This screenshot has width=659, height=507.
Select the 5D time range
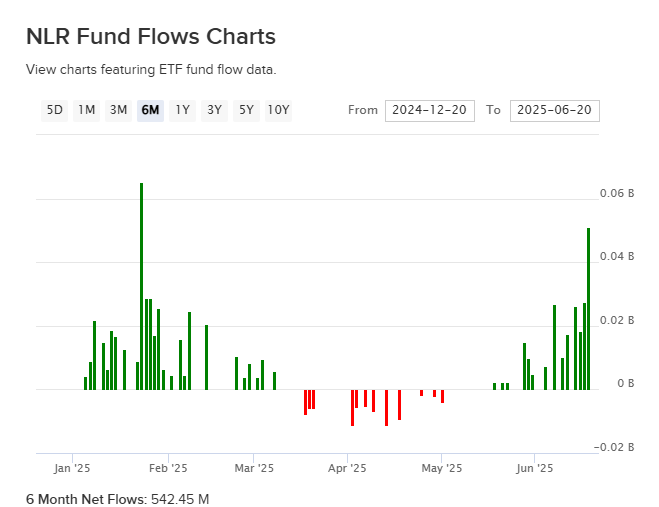[55, 110]
